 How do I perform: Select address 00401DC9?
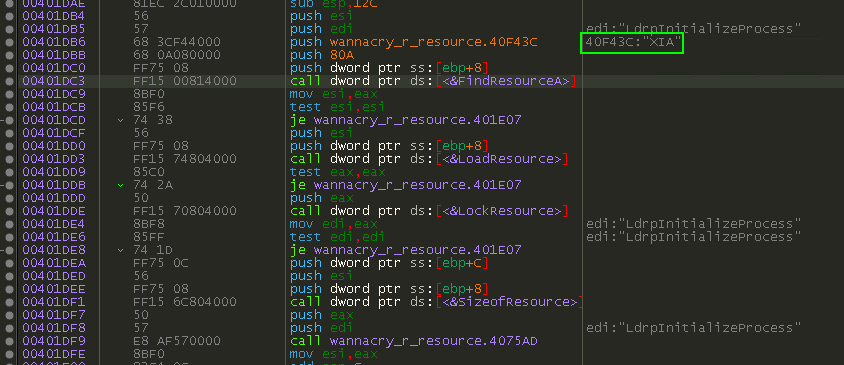pyautogui.click(x=54, y=94)
